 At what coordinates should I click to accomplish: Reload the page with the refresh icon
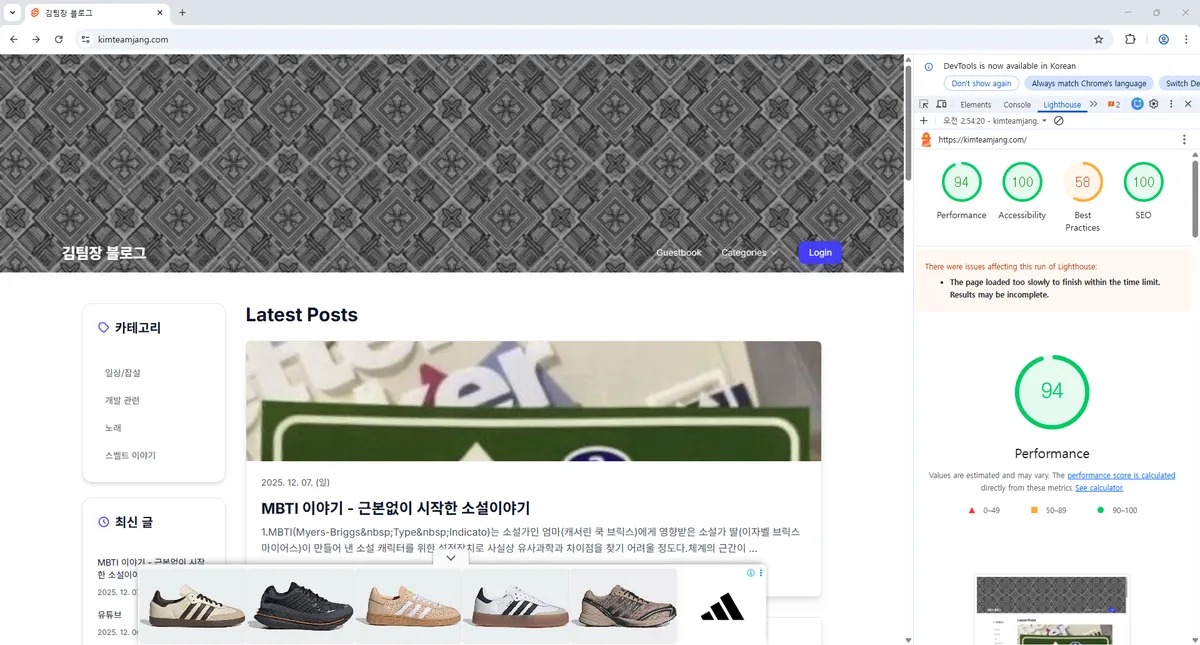point(59,39)
